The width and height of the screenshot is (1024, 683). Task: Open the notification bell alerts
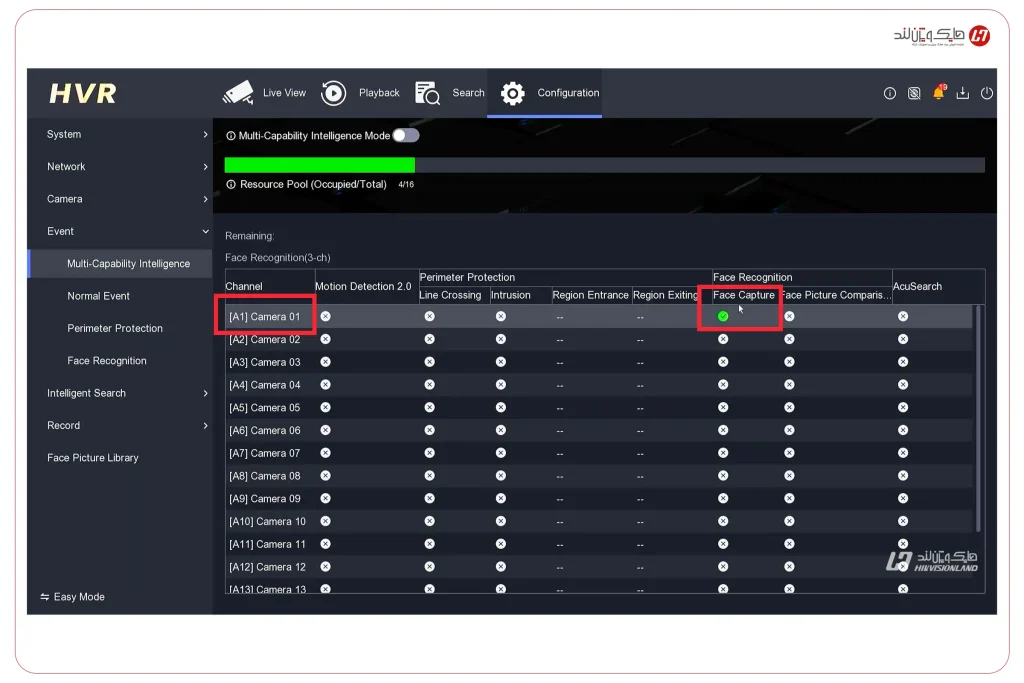click(x=938, y=93)
